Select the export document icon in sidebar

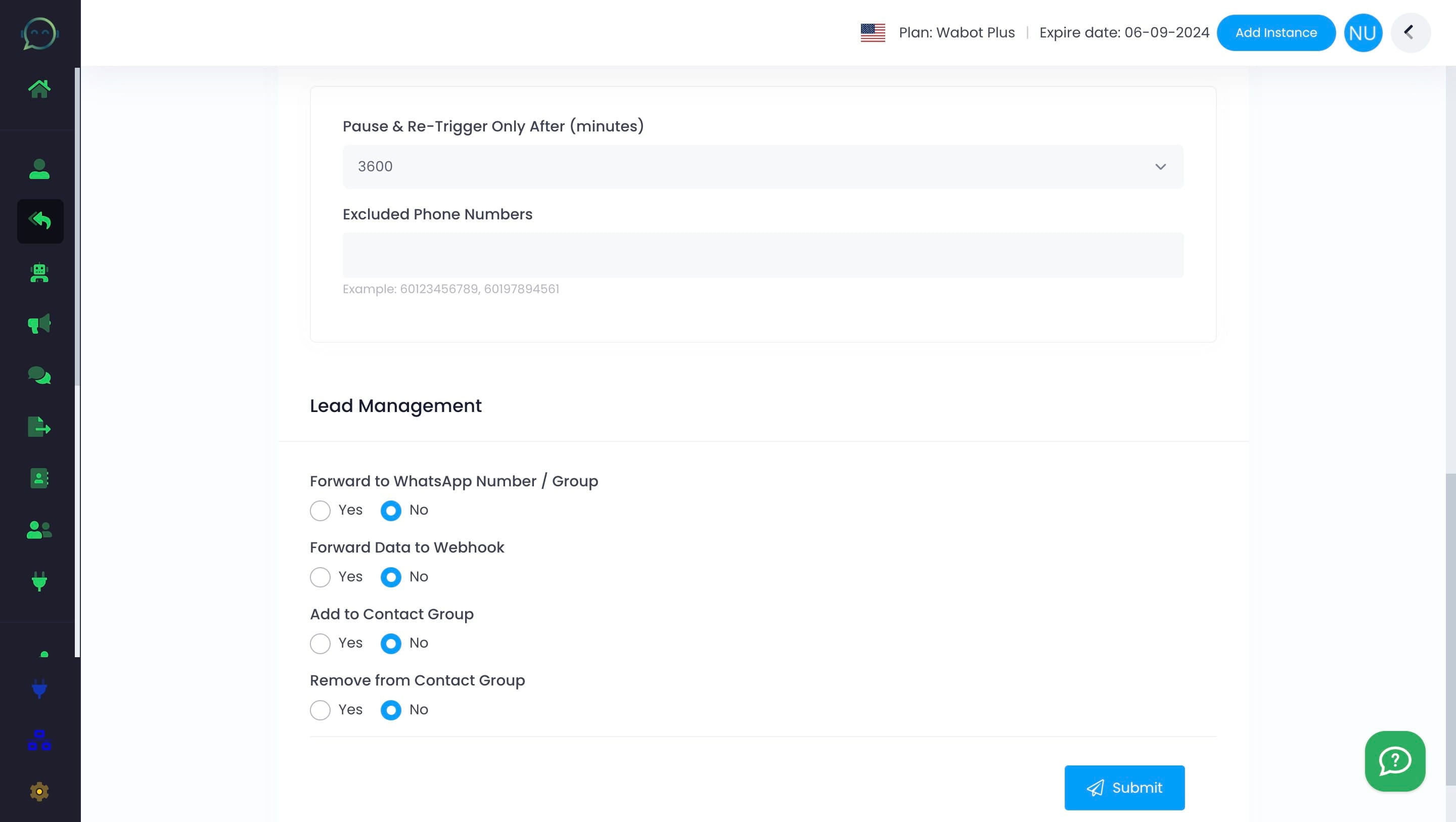click(x=39, y=427)
